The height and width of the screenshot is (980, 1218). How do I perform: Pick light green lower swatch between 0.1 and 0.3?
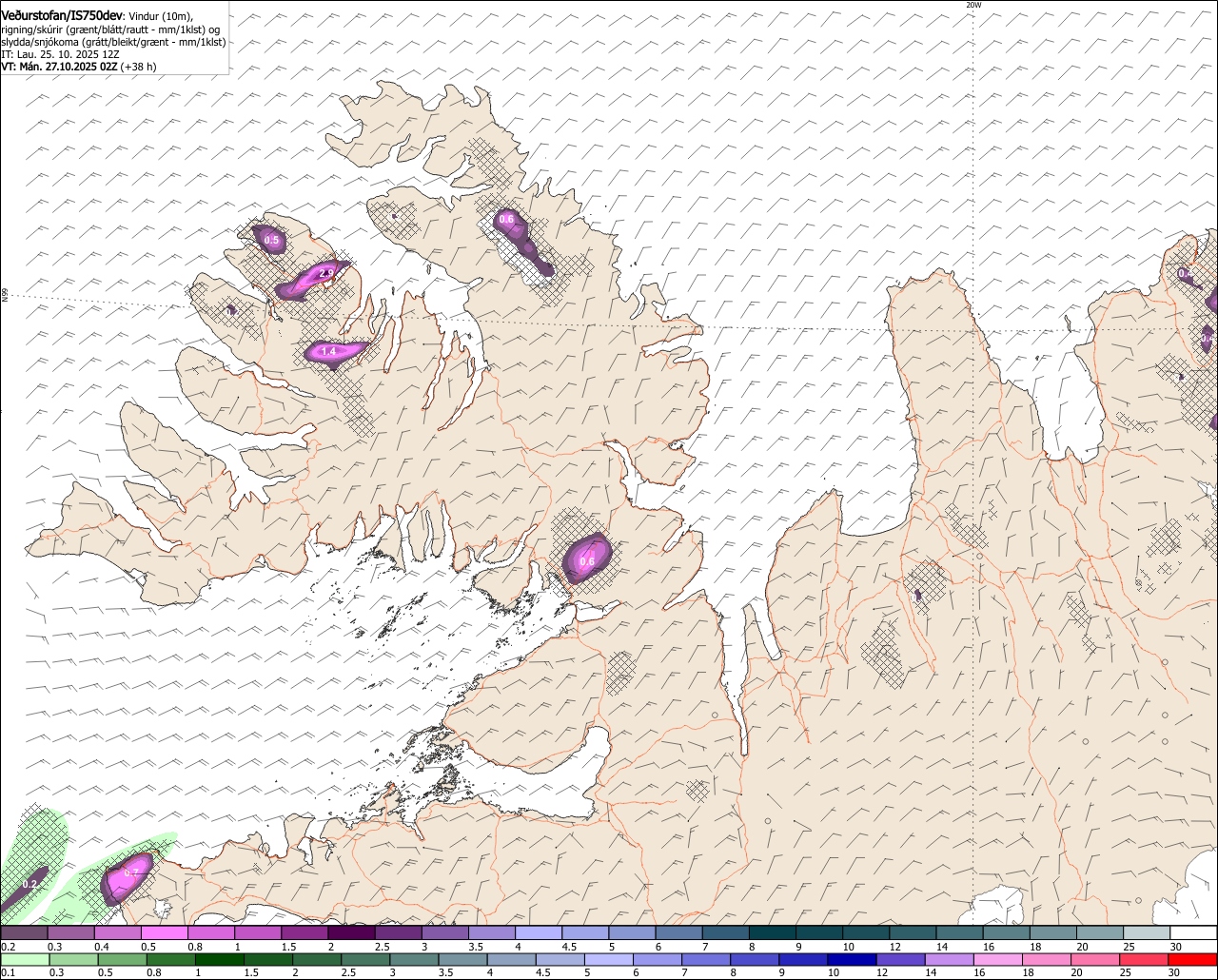click(25, 959)
